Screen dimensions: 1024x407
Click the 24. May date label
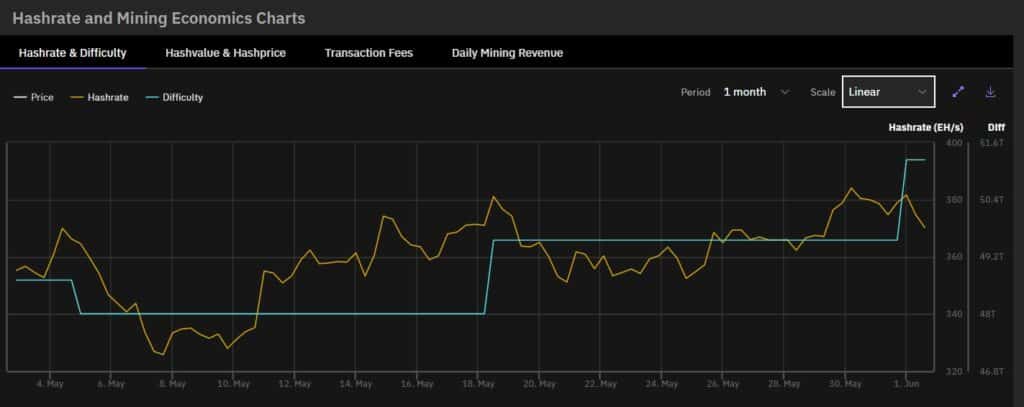[662, 384]
